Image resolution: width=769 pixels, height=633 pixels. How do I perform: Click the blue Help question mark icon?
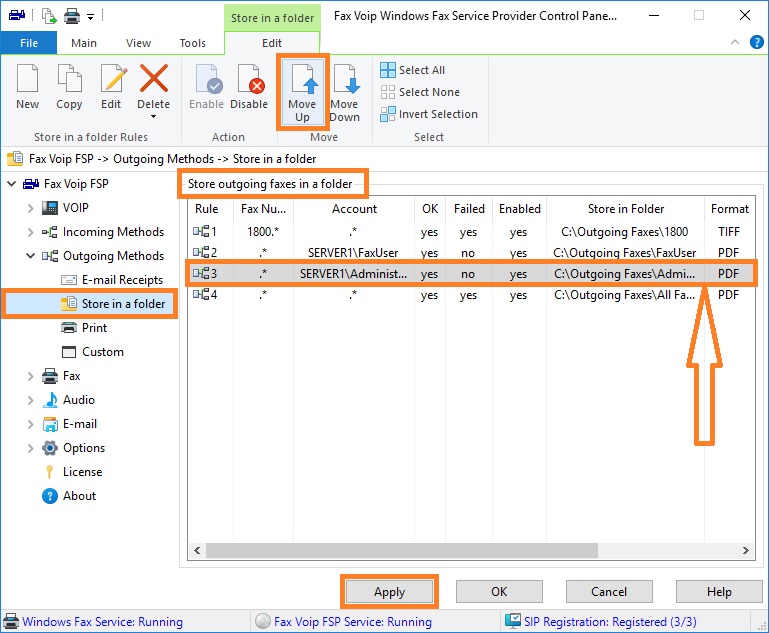pyautogui.click(x=756, y=43)
